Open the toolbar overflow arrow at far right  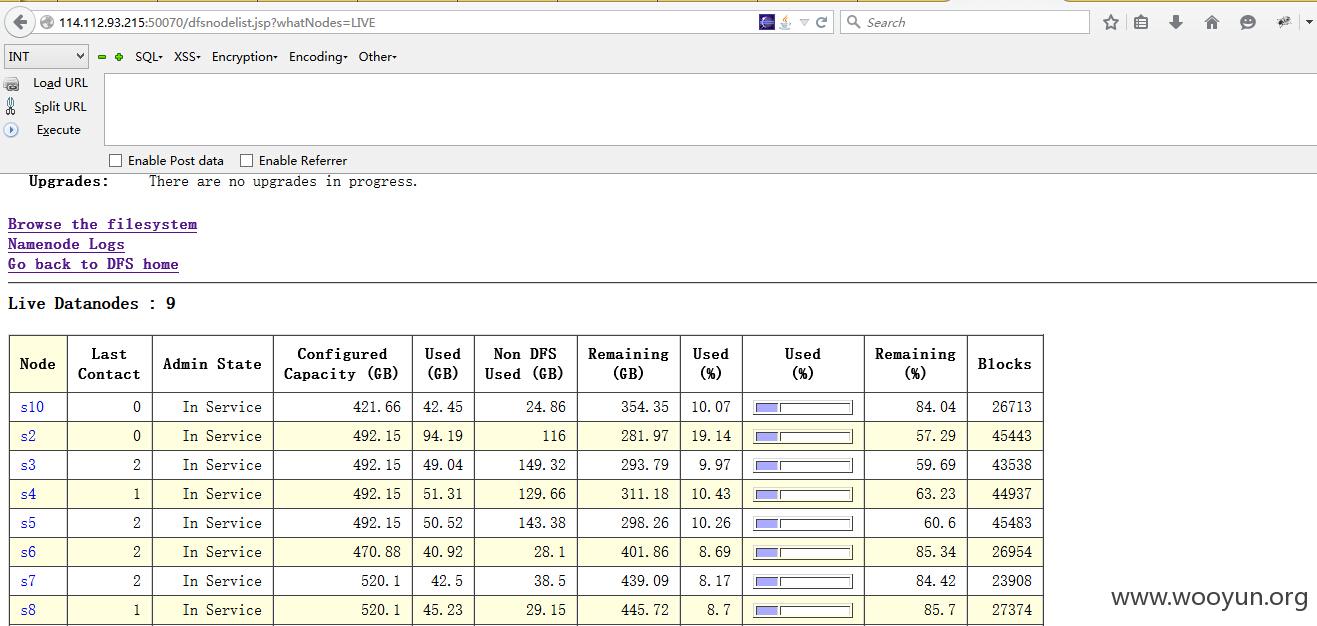click(1311, 22)
